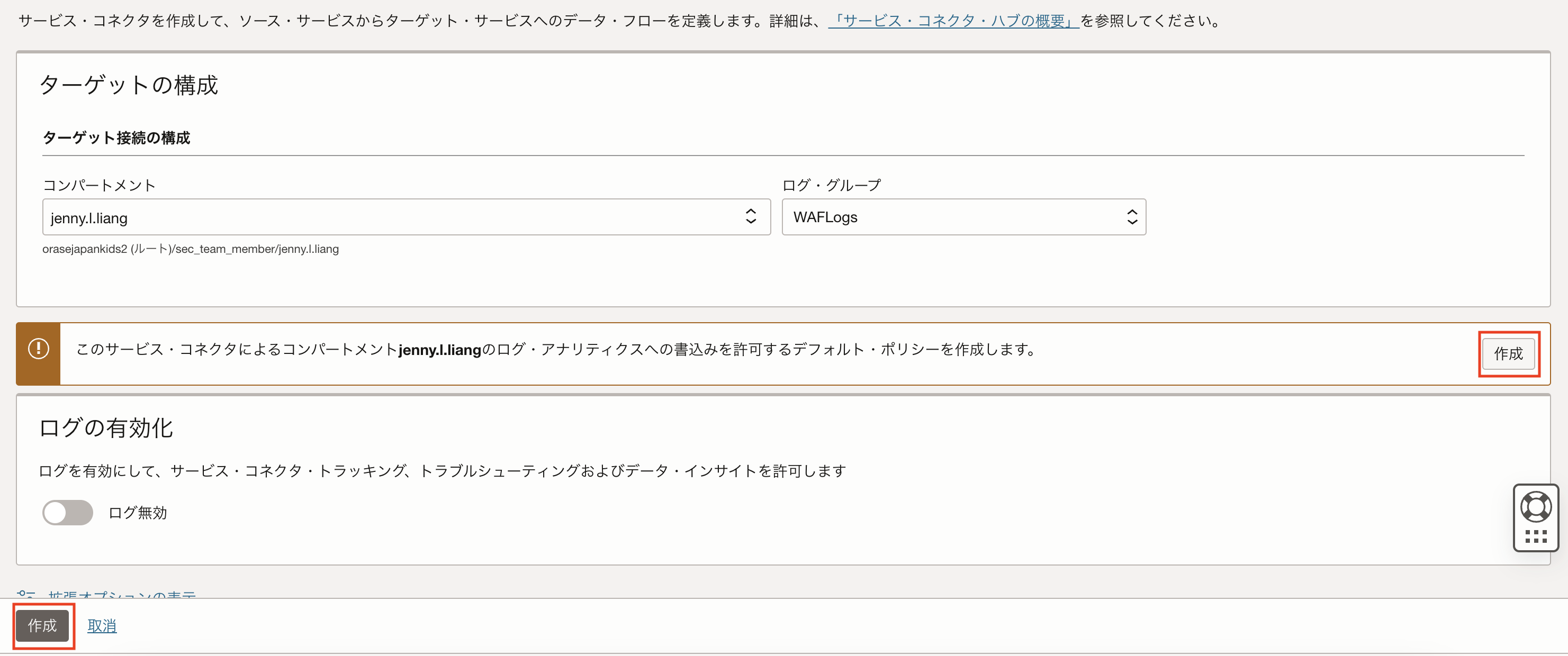Click the ターゲットの構成 section heading
Viewport: 1568px width, 656px height.
click(x=129, y=85)
